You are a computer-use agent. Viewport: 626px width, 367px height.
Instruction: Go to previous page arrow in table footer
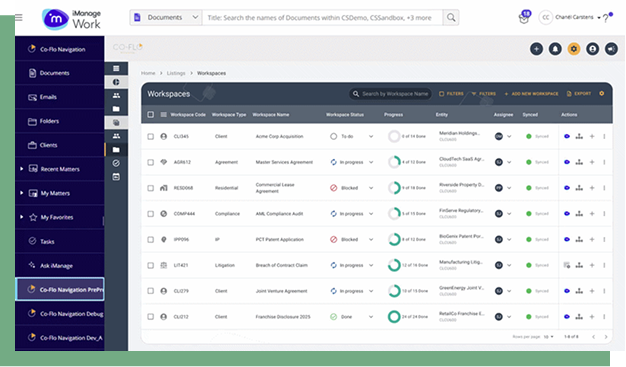click(594, 337)
